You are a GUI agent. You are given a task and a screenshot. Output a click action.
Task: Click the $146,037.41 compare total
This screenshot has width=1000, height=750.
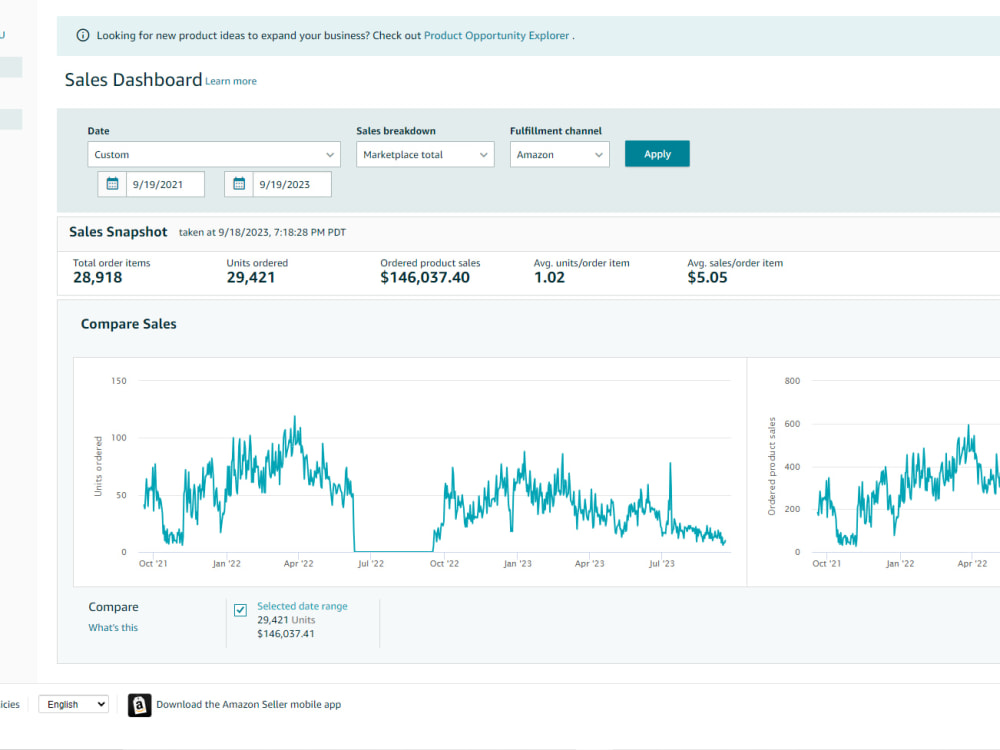286,634
